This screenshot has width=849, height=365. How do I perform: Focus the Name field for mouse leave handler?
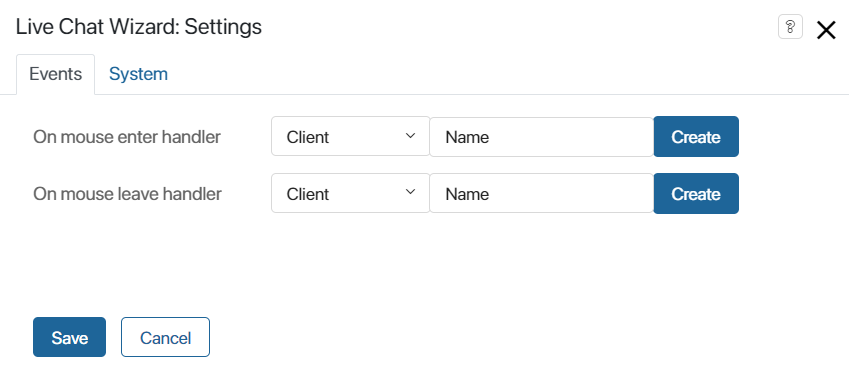[541, 193]
